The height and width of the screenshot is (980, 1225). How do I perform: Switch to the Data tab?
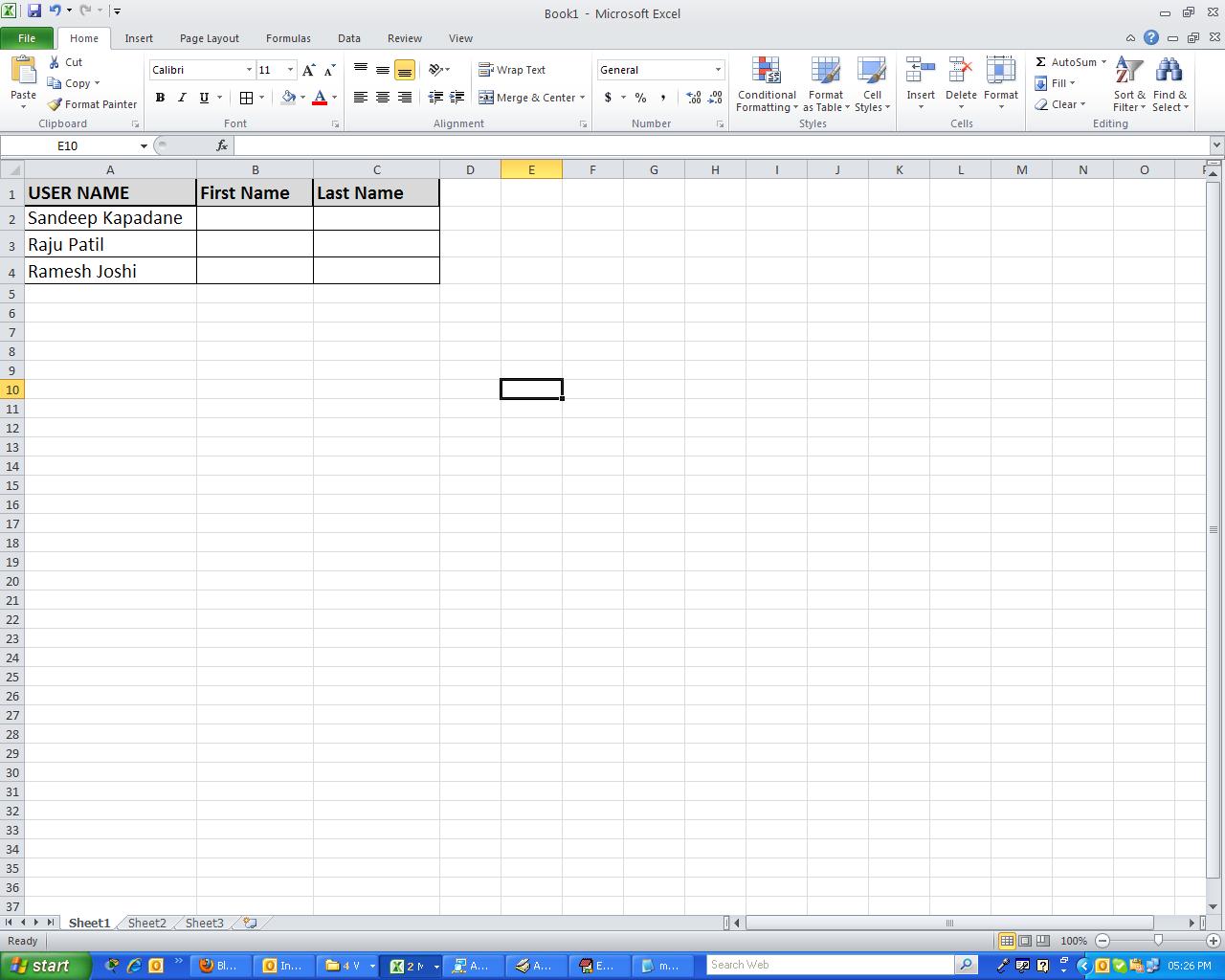(x=349, y=38)
